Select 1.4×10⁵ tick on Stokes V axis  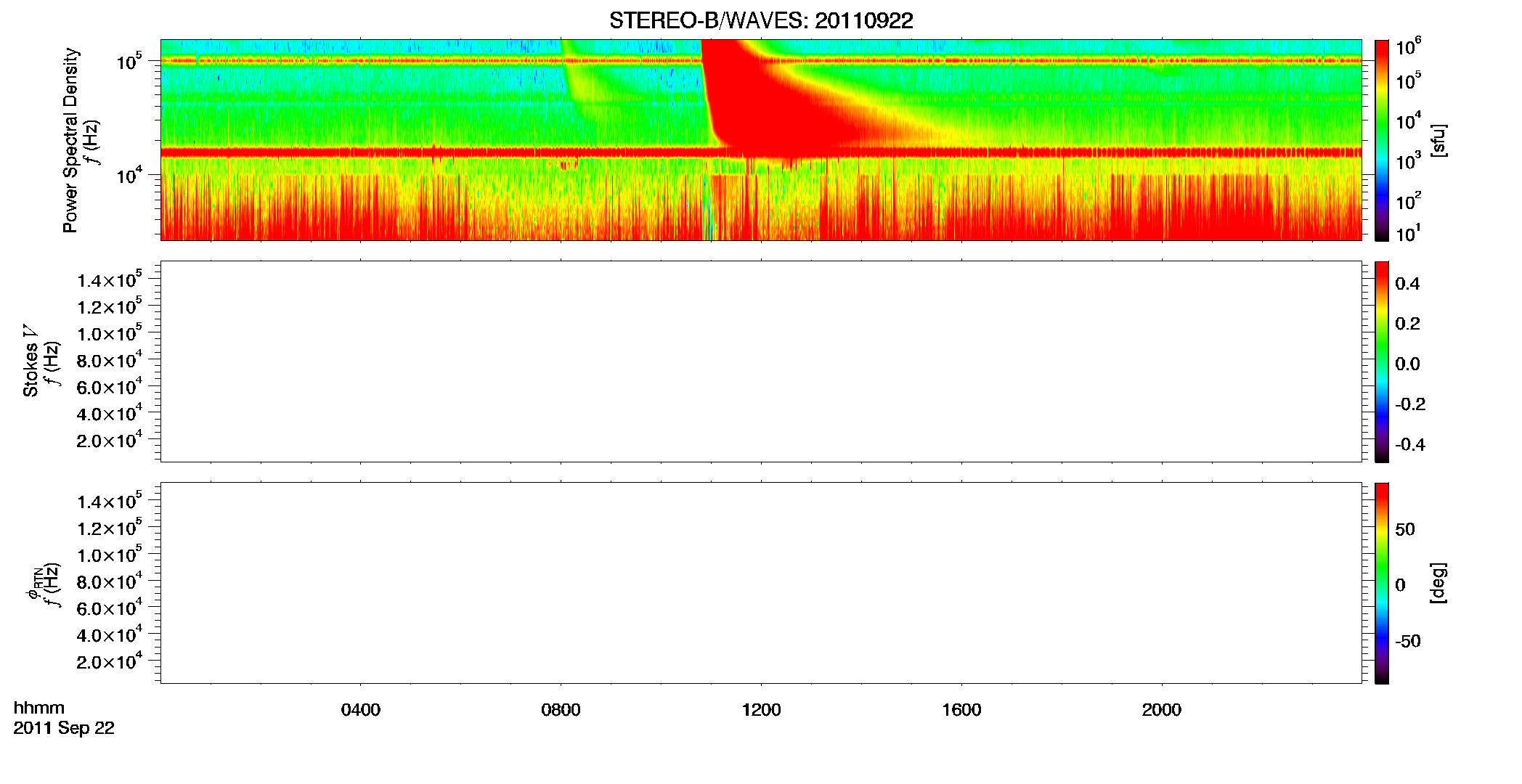click(x=110, y=279)
